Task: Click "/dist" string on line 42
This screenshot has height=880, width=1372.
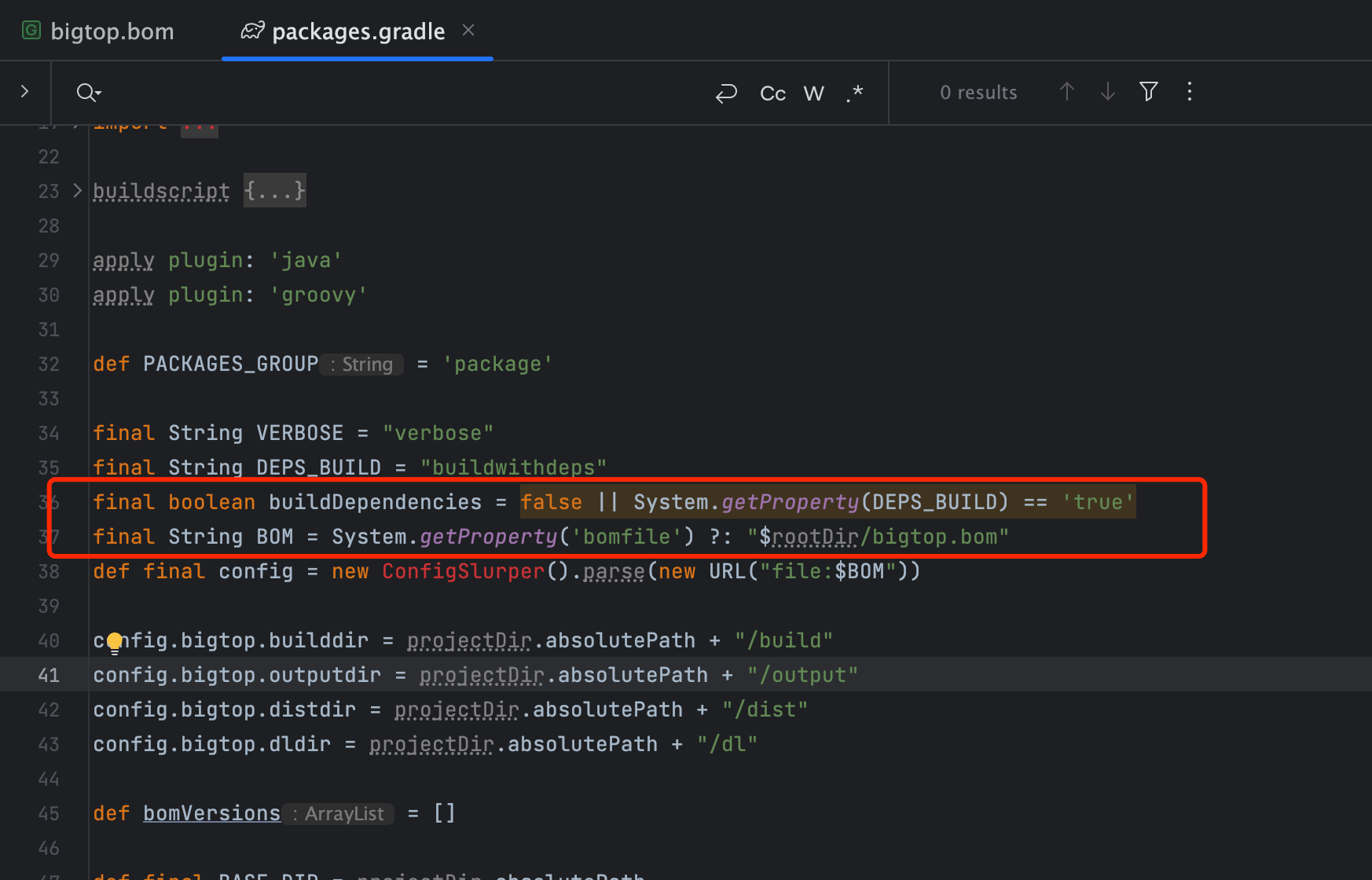Action: pos(765,709)
